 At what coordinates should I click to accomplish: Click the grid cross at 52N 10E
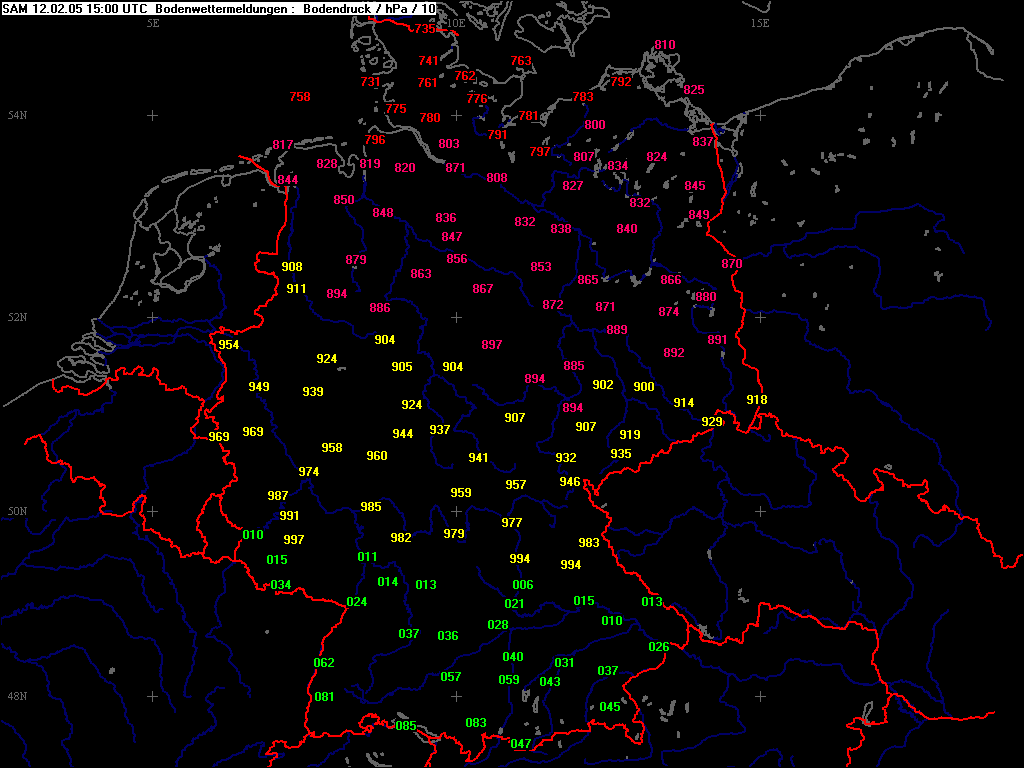pos(456,317)
